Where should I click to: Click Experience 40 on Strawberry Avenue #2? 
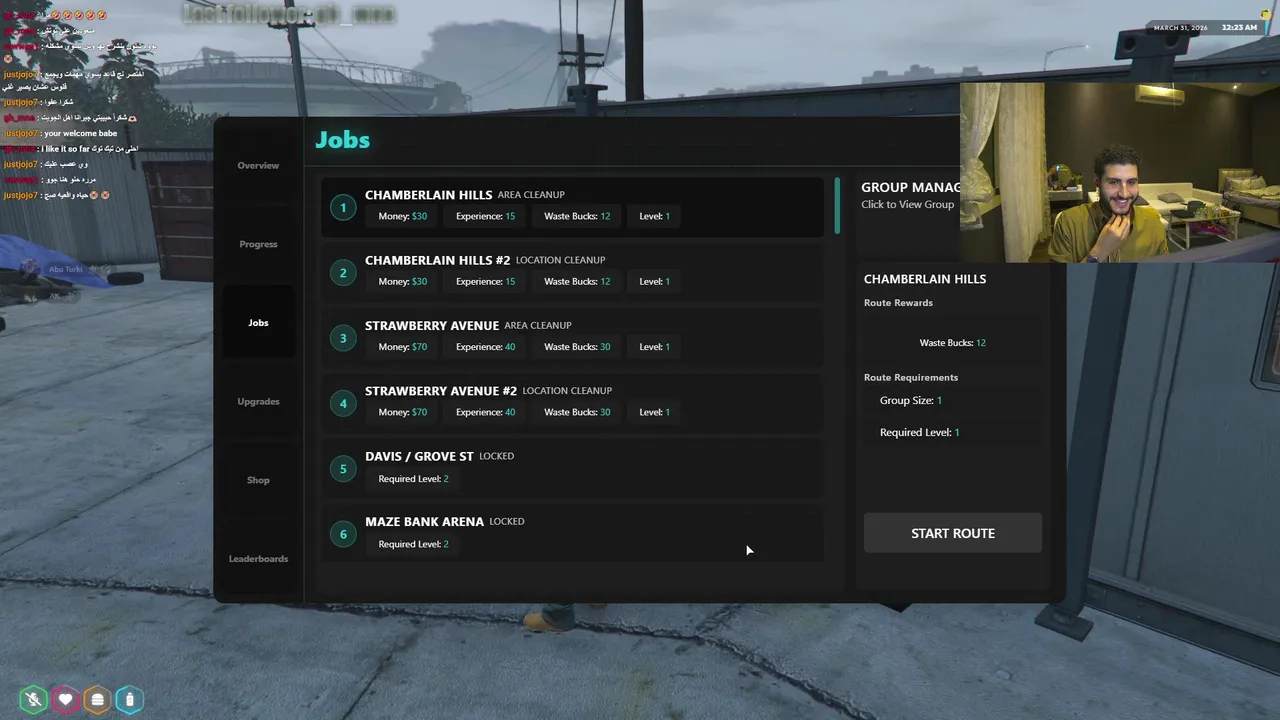(x=486, y=412)
